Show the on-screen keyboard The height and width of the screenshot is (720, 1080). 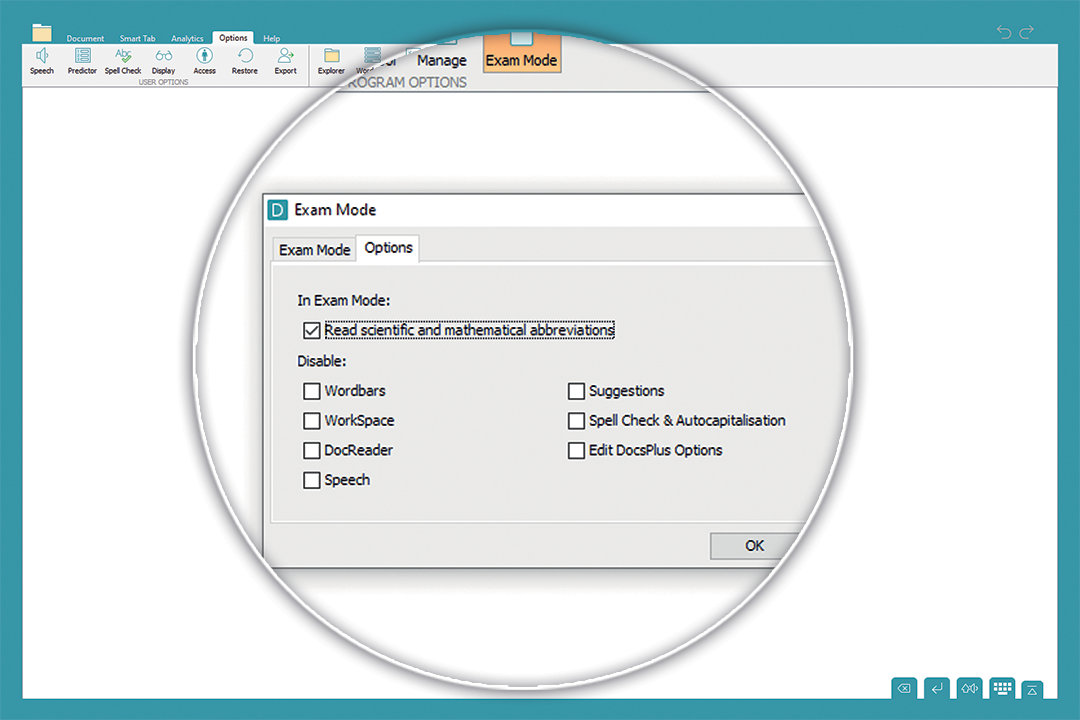click(x=1002, y=688)
